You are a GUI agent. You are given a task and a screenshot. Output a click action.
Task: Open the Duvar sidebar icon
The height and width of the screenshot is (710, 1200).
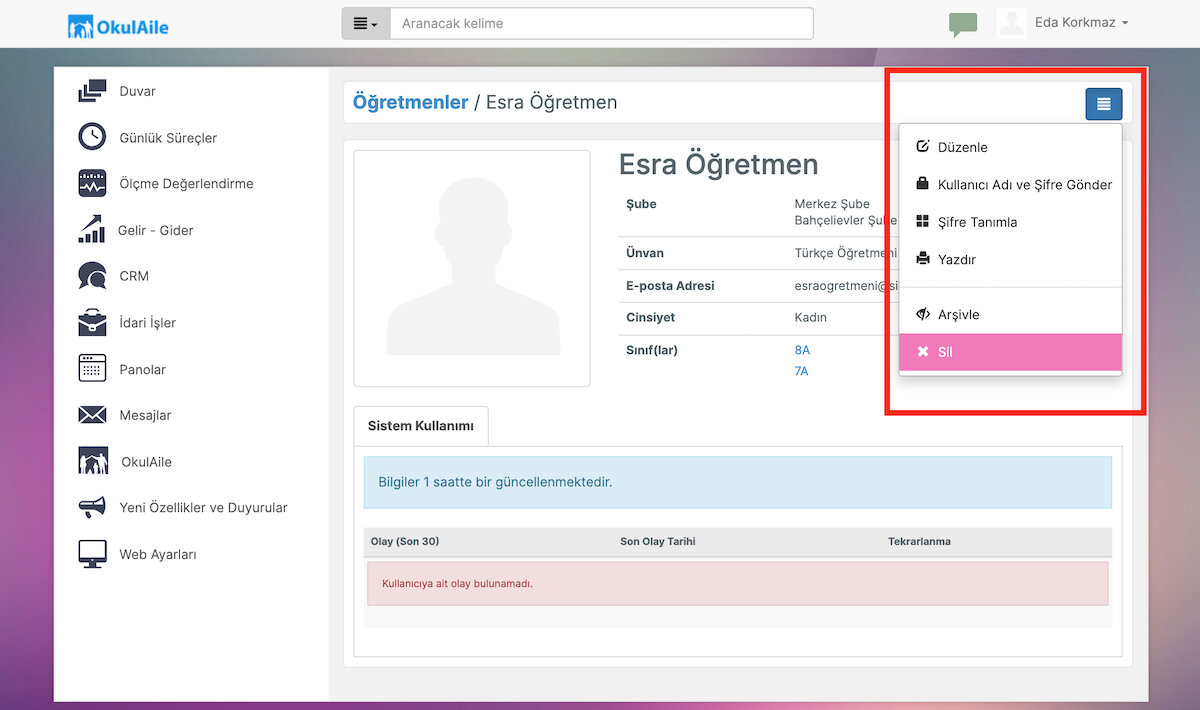click(92, 91)
